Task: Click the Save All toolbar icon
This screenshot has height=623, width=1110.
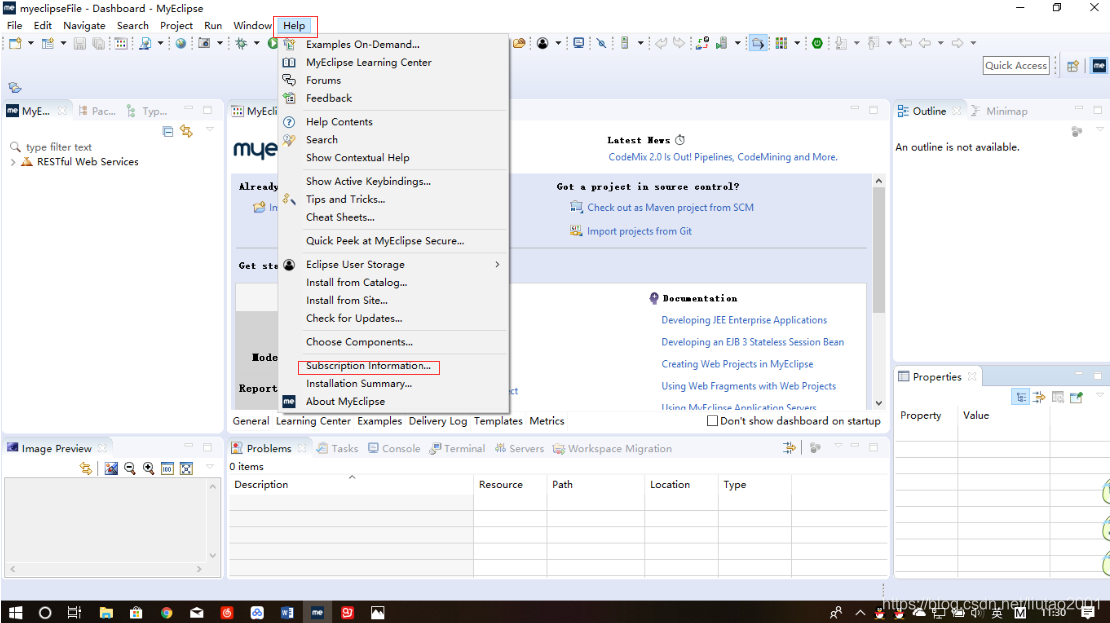Action: 98,43
